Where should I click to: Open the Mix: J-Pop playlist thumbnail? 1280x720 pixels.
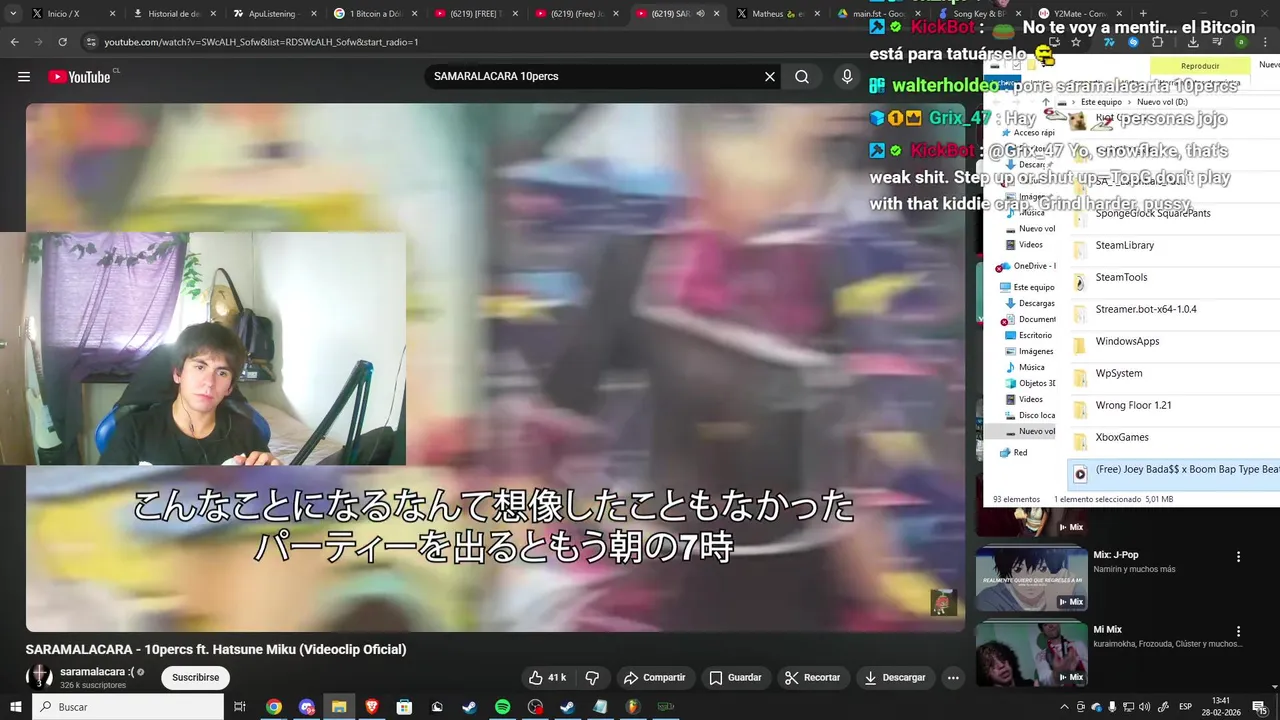(x=1031, y=578)
